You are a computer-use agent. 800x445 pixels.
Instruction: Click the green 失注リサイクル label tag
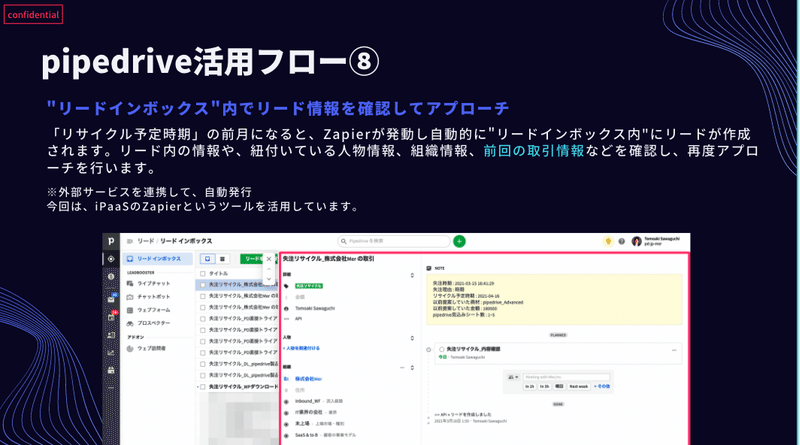[309, 286]
